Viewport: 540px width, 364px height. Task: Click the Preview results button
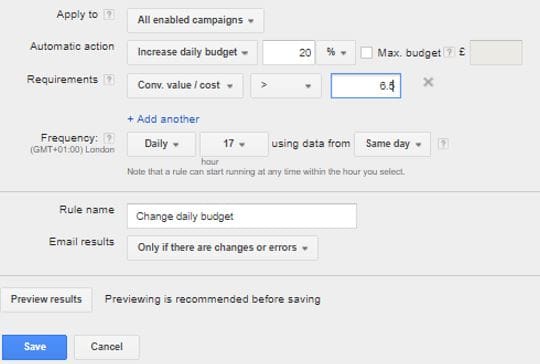coord(46,300)
